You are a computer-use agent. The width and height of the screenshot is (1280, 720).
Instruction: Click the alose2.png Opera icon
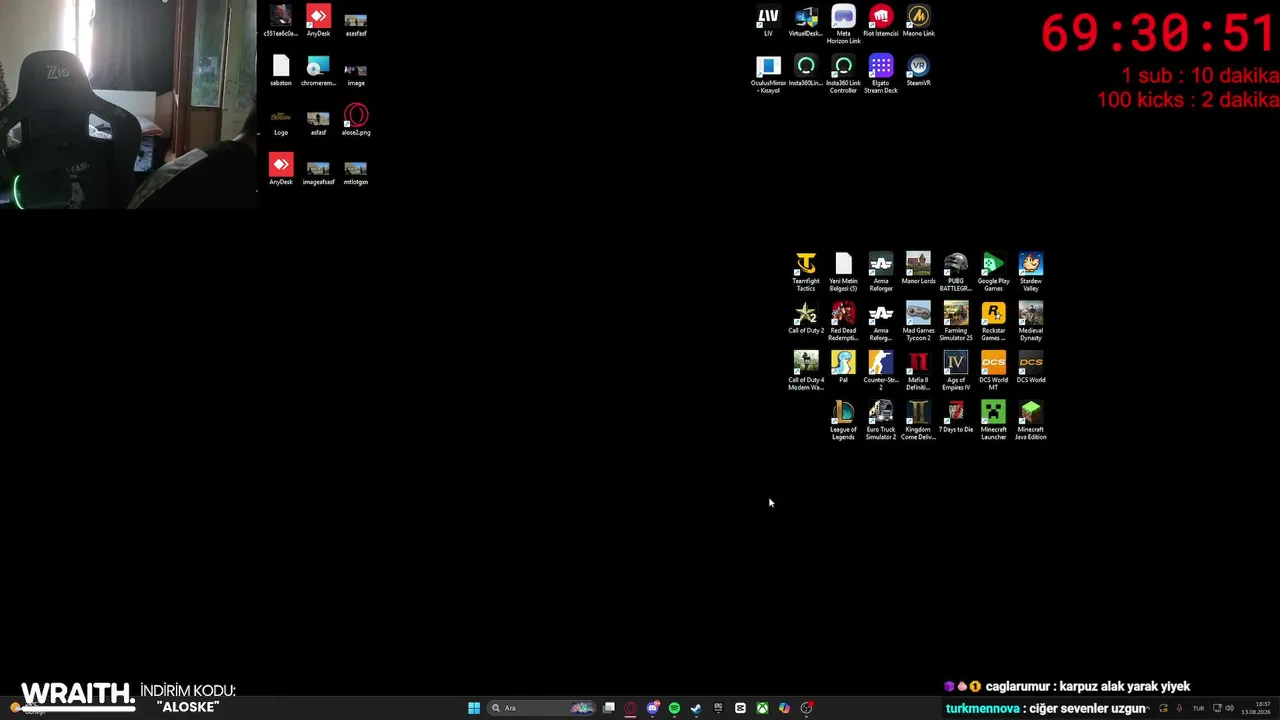[356, 120]
